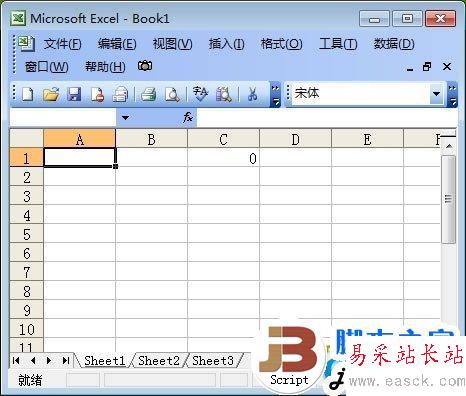
Task: Restore the workbook window inside Excel
Action: 427,67
